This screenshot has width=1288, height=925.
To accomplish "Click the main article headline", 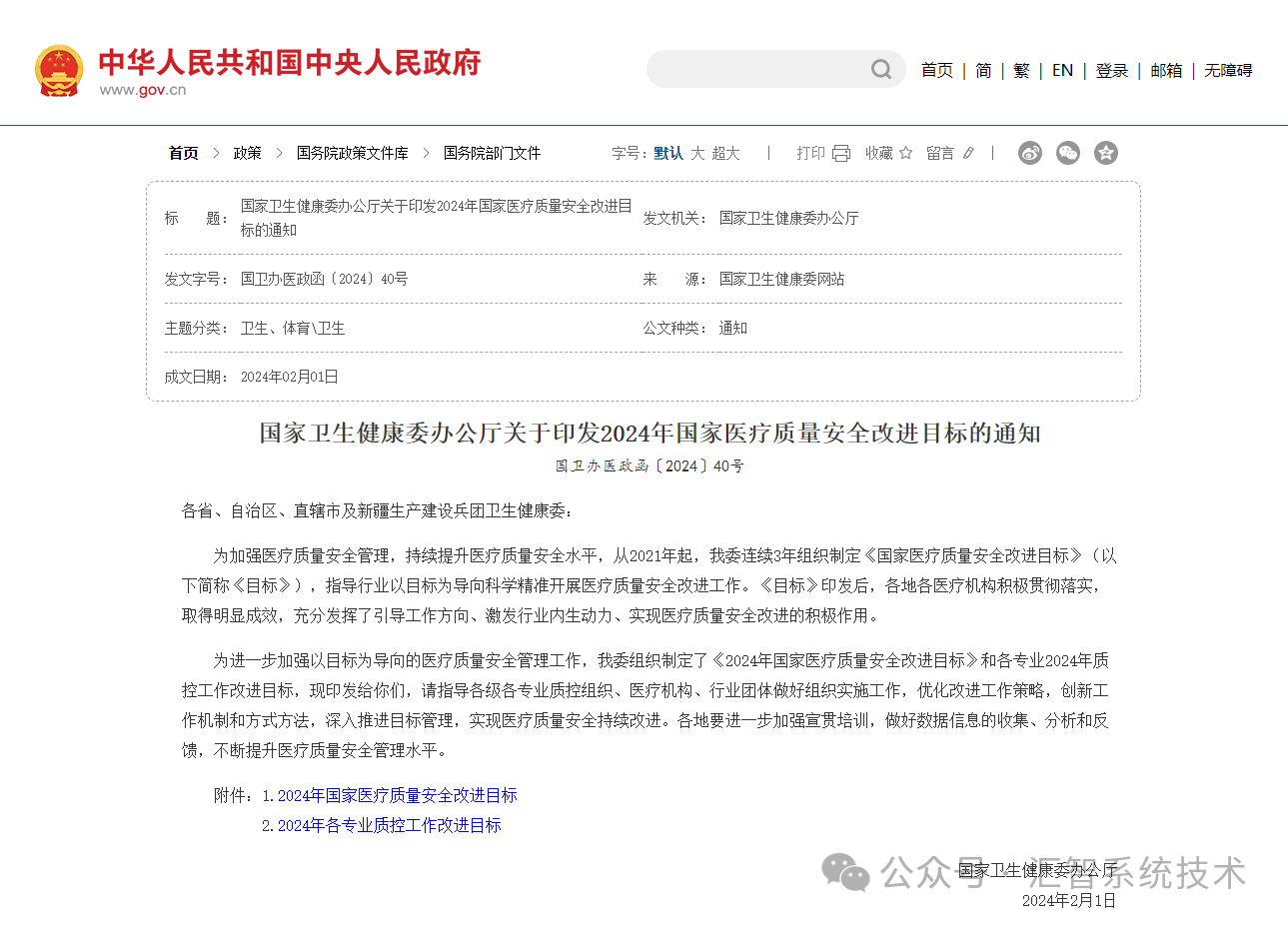I will pos(650,433).
